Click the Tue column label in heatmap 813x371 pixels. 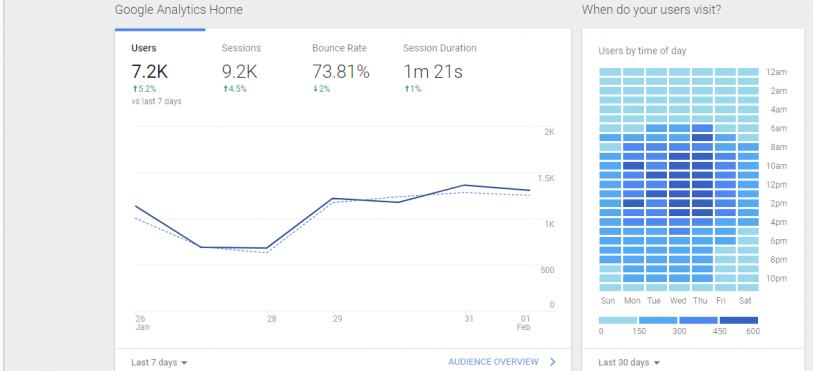pos(653,301)
